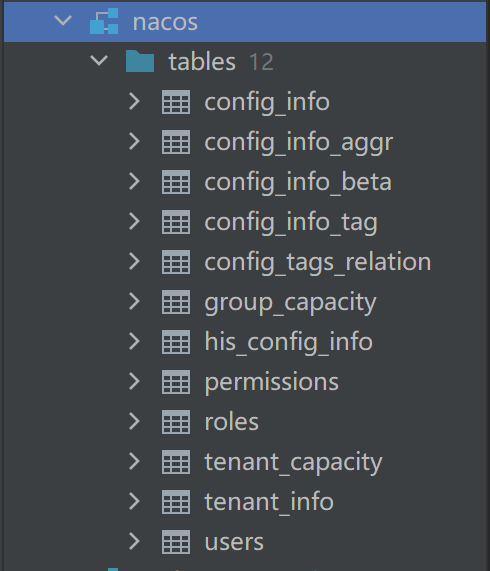The width and height of the screenshot is (490, 571).
Task: Click the group_capacity table icon
Action: 176,302
